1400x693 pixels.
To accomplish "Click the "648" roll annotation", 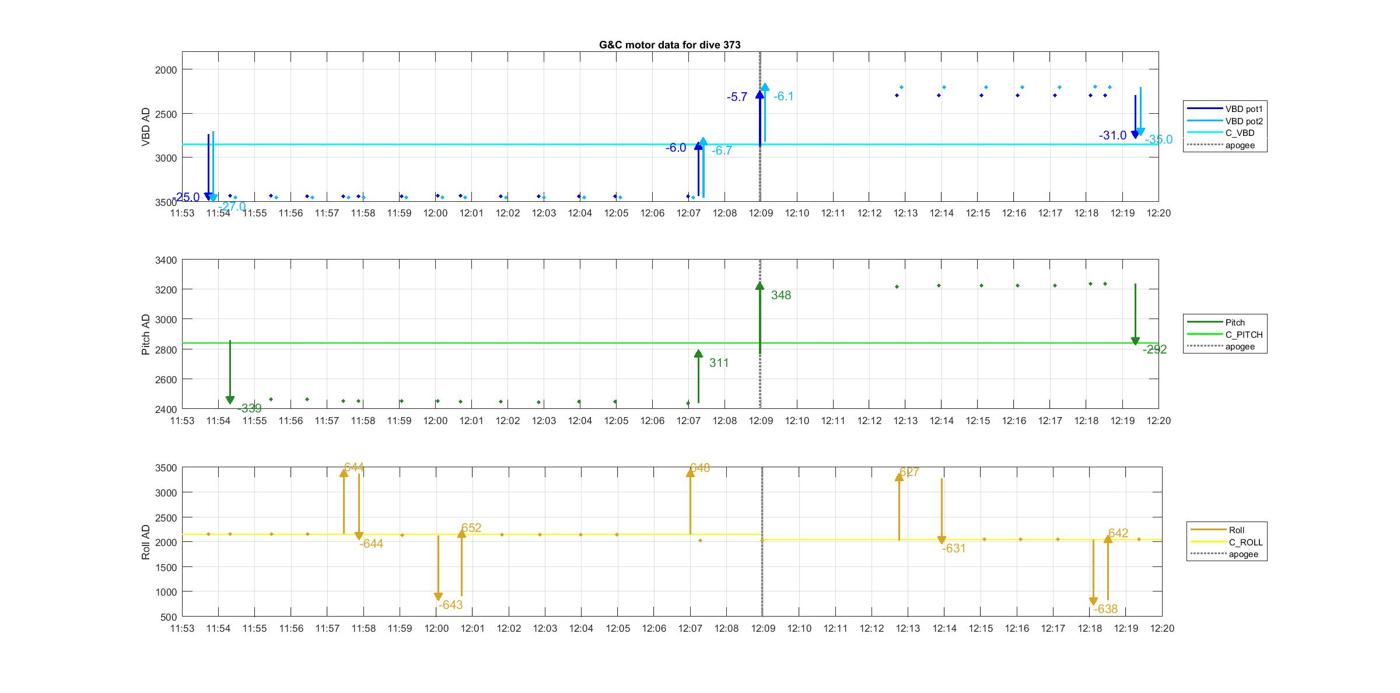I will (x=700, y=467).
